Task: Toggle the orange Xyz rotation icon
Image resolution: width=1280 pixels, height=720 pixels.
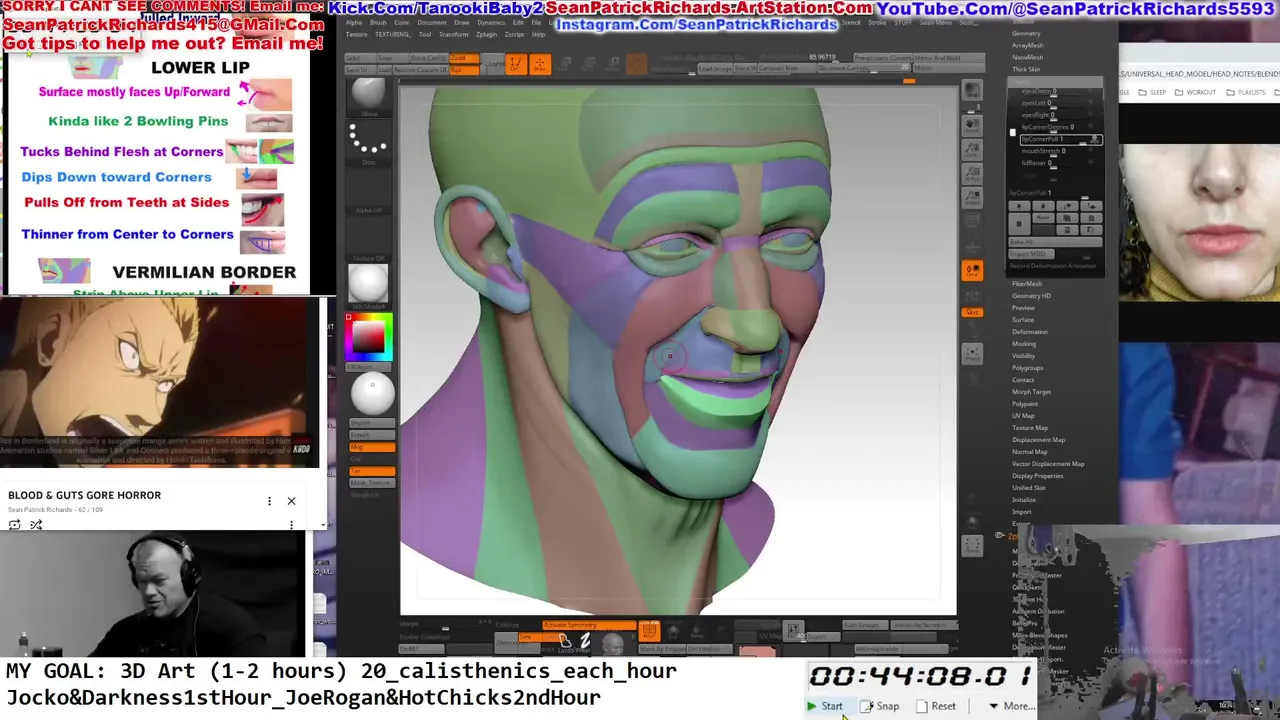Action: [x=972, y=312]
